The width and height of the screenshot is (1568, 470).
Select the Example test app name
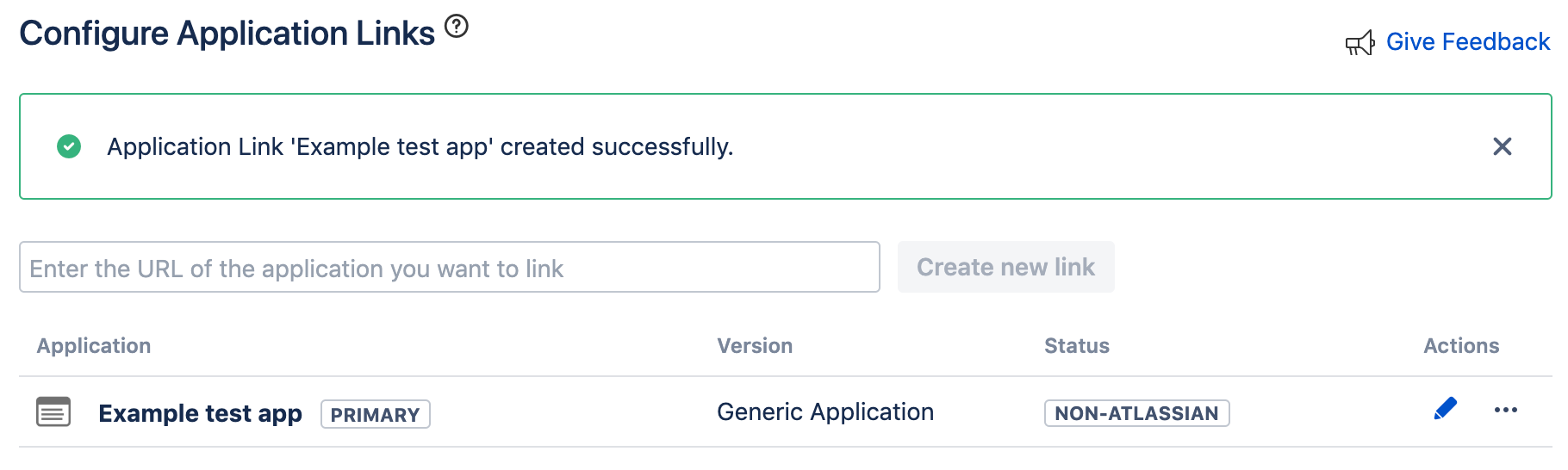point(200,413)
